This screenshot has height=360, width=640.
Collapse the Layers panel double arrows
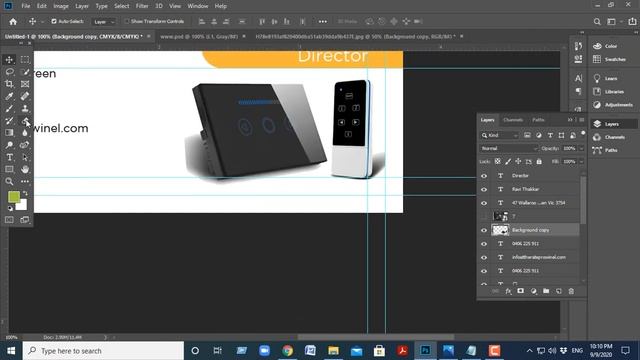[570, 120]
